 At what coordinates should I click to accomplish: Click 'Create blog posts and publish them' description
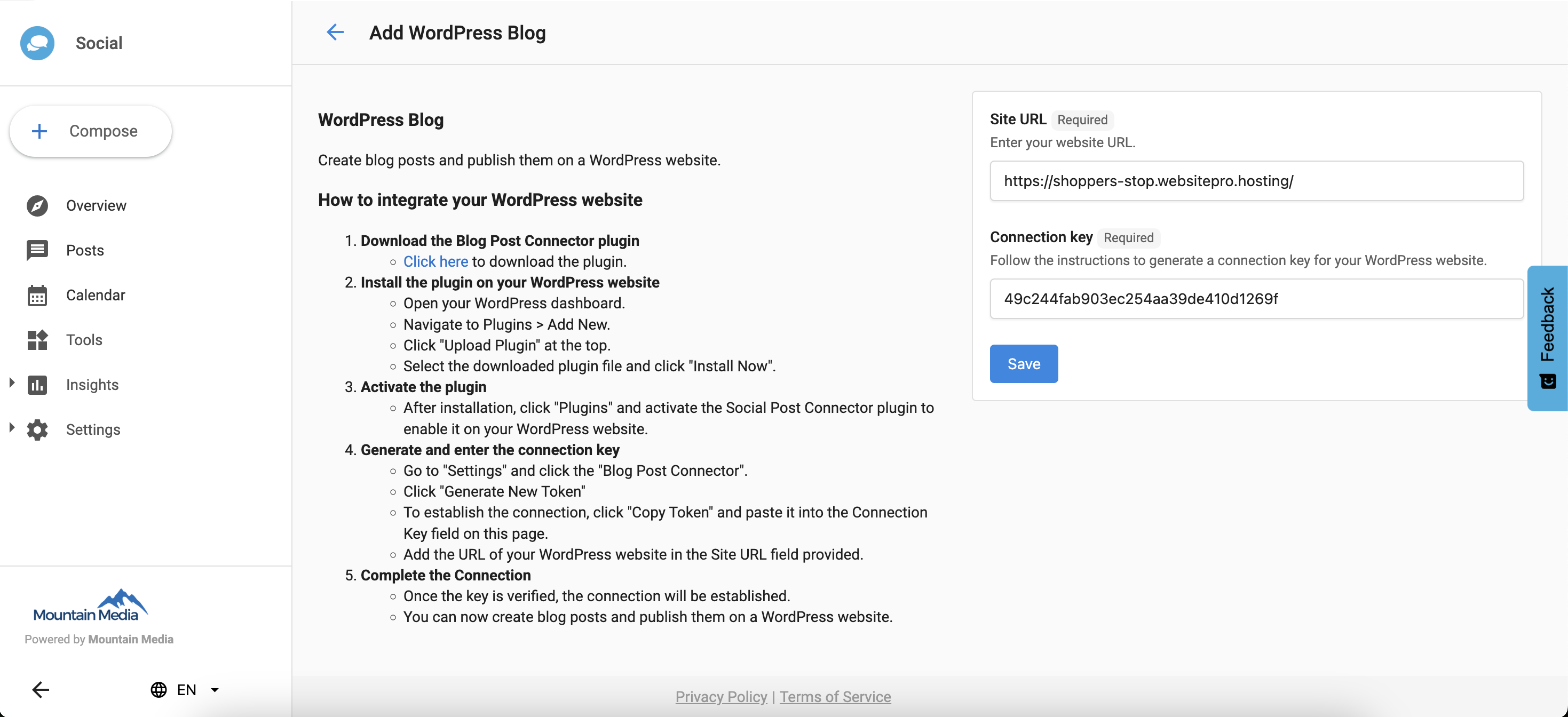519,160
